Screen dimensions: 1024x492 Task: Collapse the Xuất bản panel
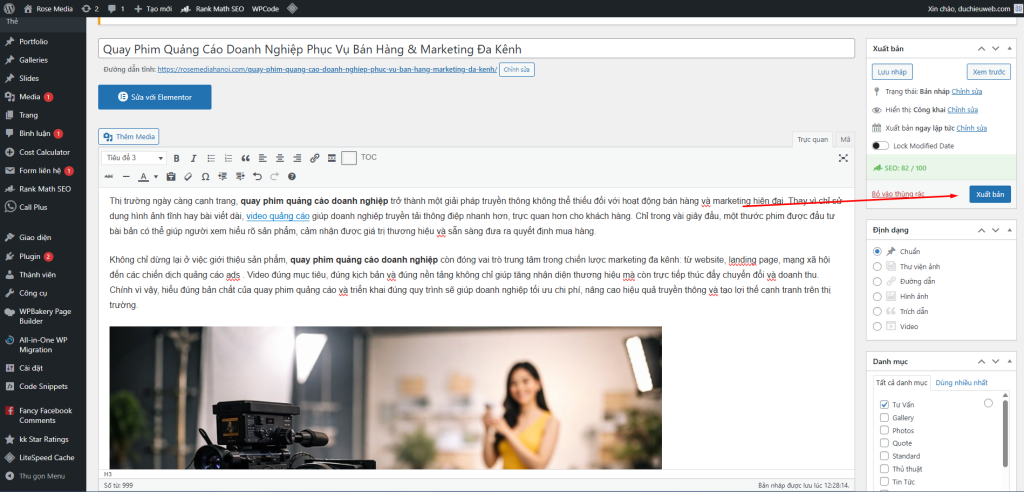point(1011,49)
